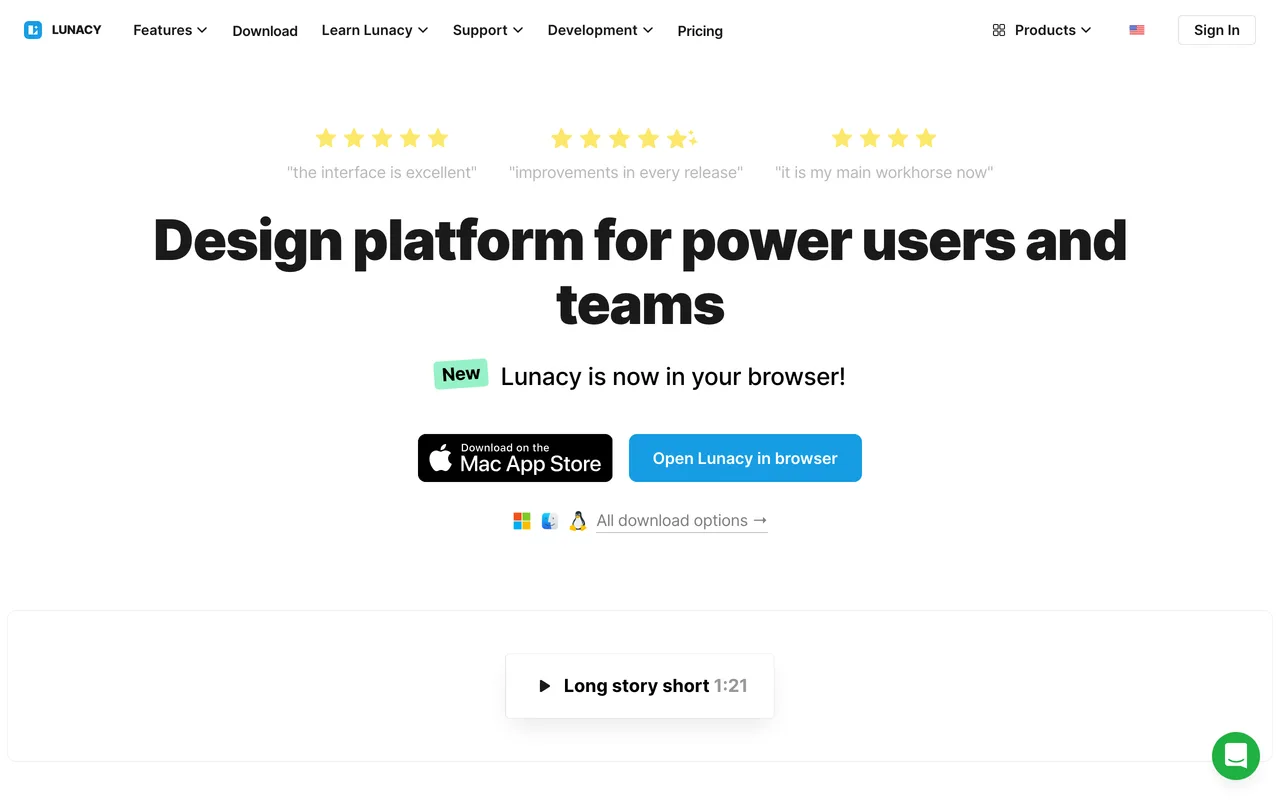Play the Long story short video
The image size is (1280, 800).
(640, 686)
